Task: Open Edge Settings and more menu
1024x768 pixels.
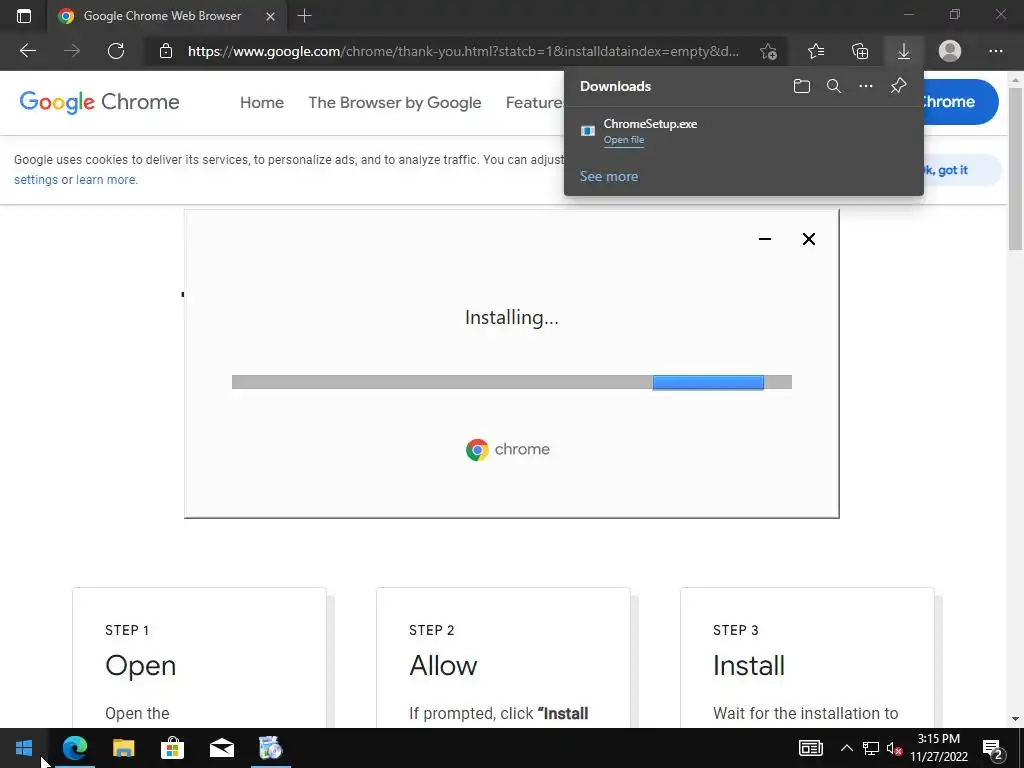Action: 995,51
